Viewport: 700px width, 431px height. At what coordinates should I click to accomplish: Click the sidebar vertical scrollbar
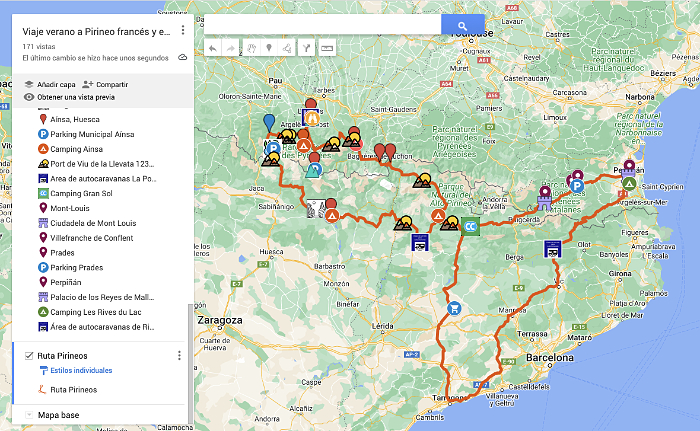pyautogui.click(x=191, y=364)
